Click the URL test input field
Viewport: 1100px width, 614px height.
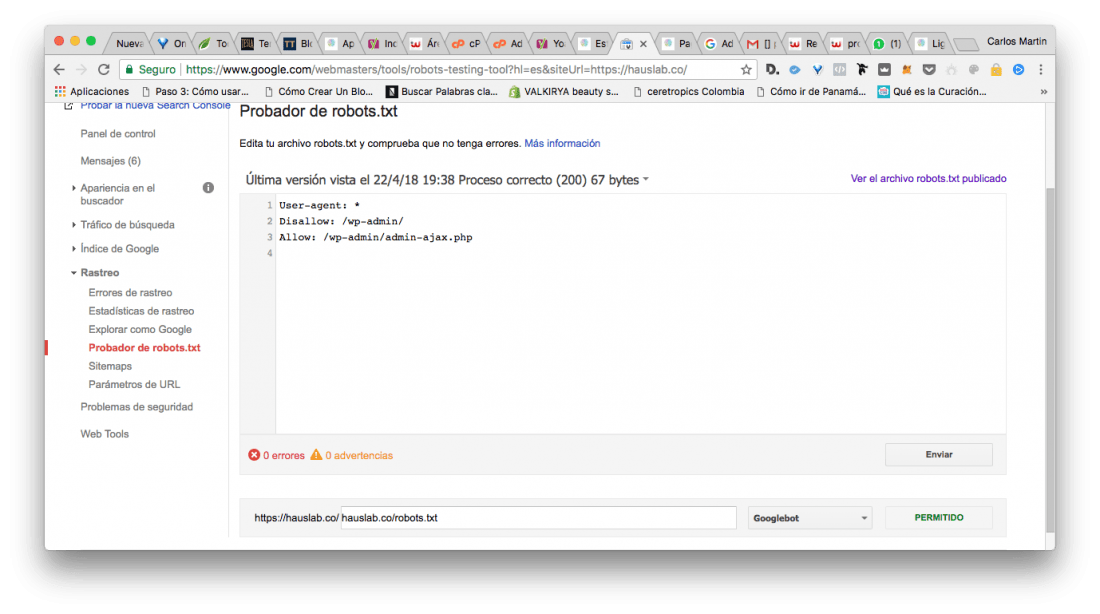click(539, 518)
